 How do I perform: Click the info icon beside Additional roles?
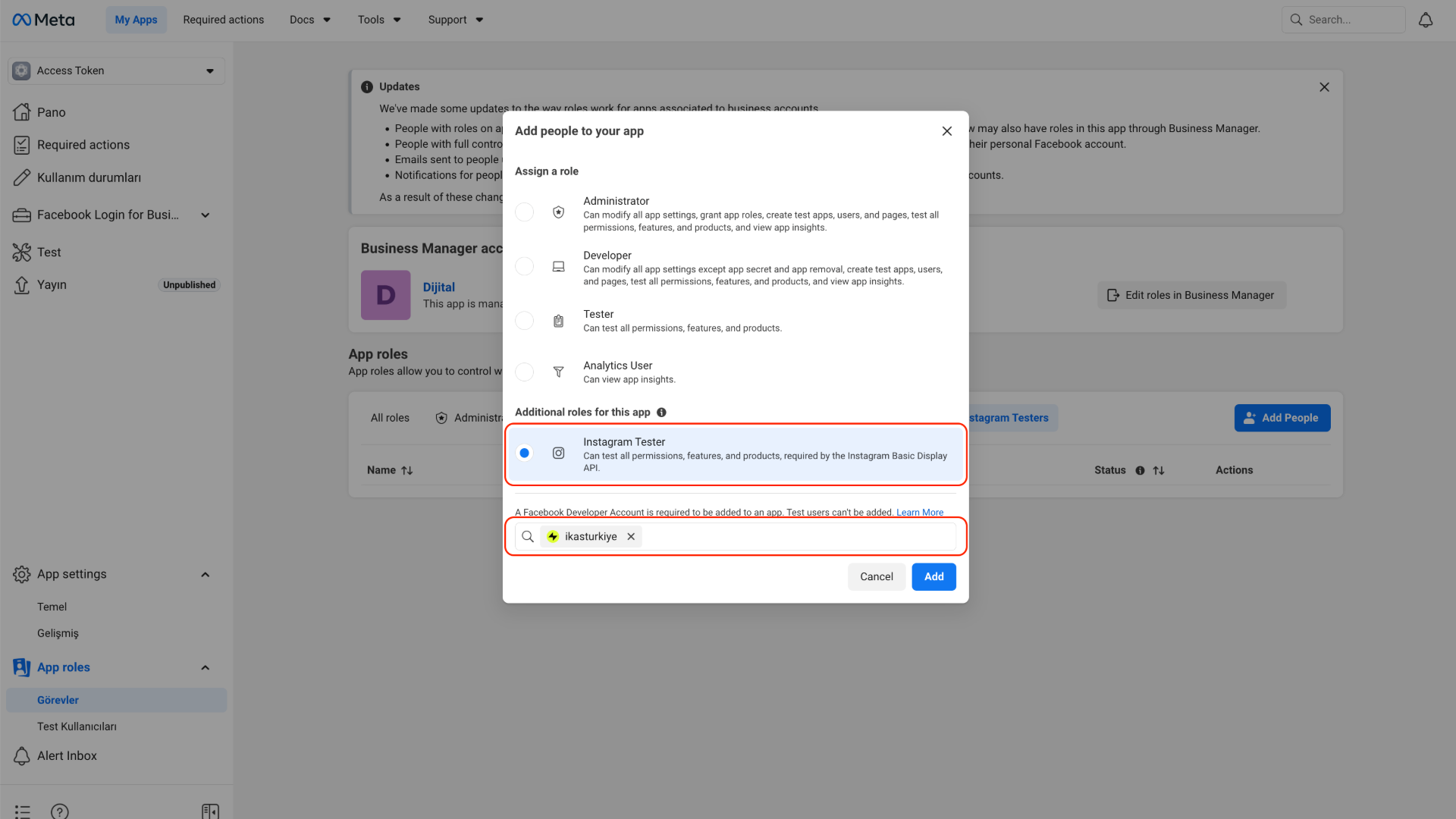tap(661, 413)
